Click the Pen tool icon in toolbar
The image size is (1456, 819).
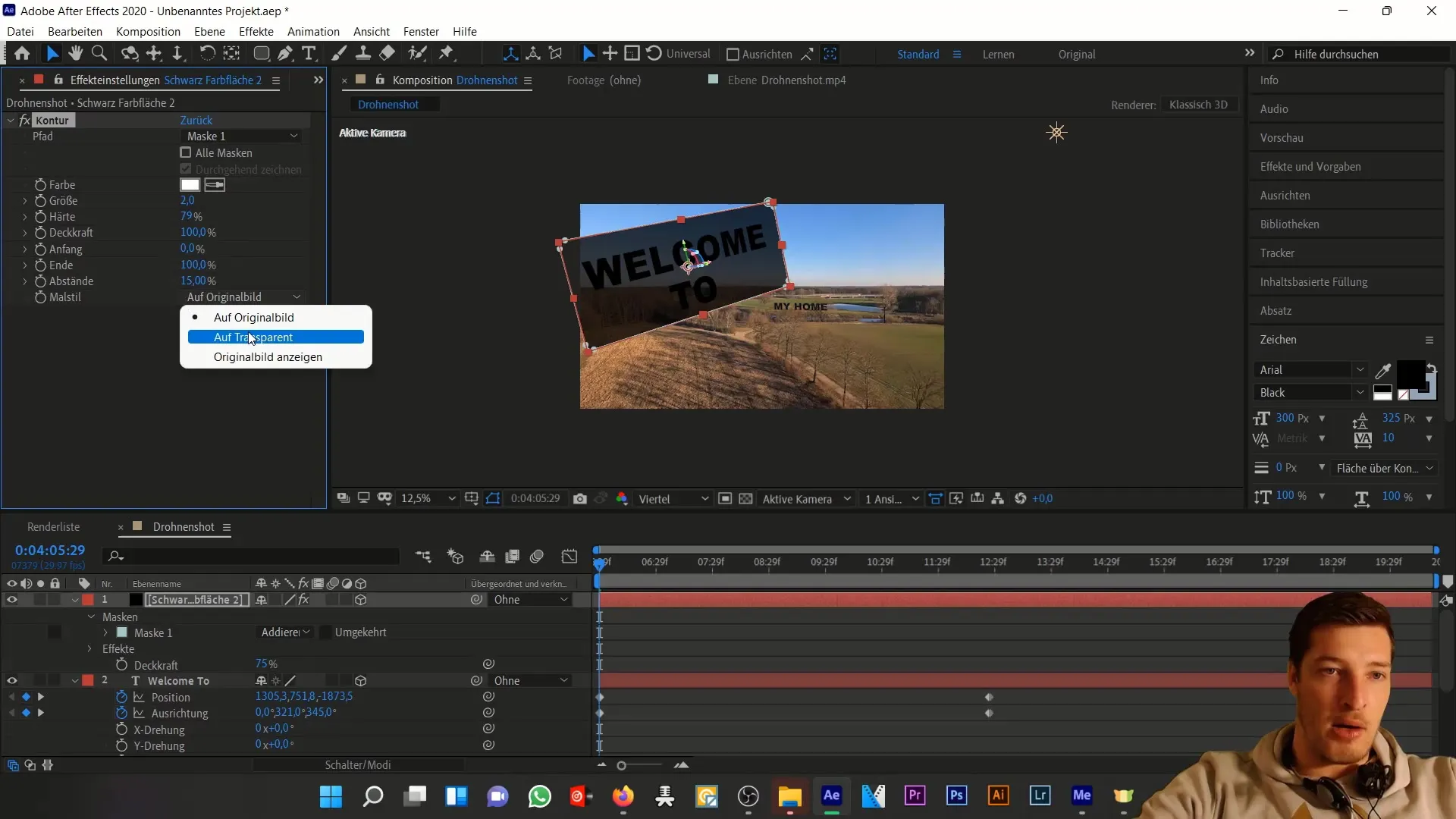[x=283, y=53]
